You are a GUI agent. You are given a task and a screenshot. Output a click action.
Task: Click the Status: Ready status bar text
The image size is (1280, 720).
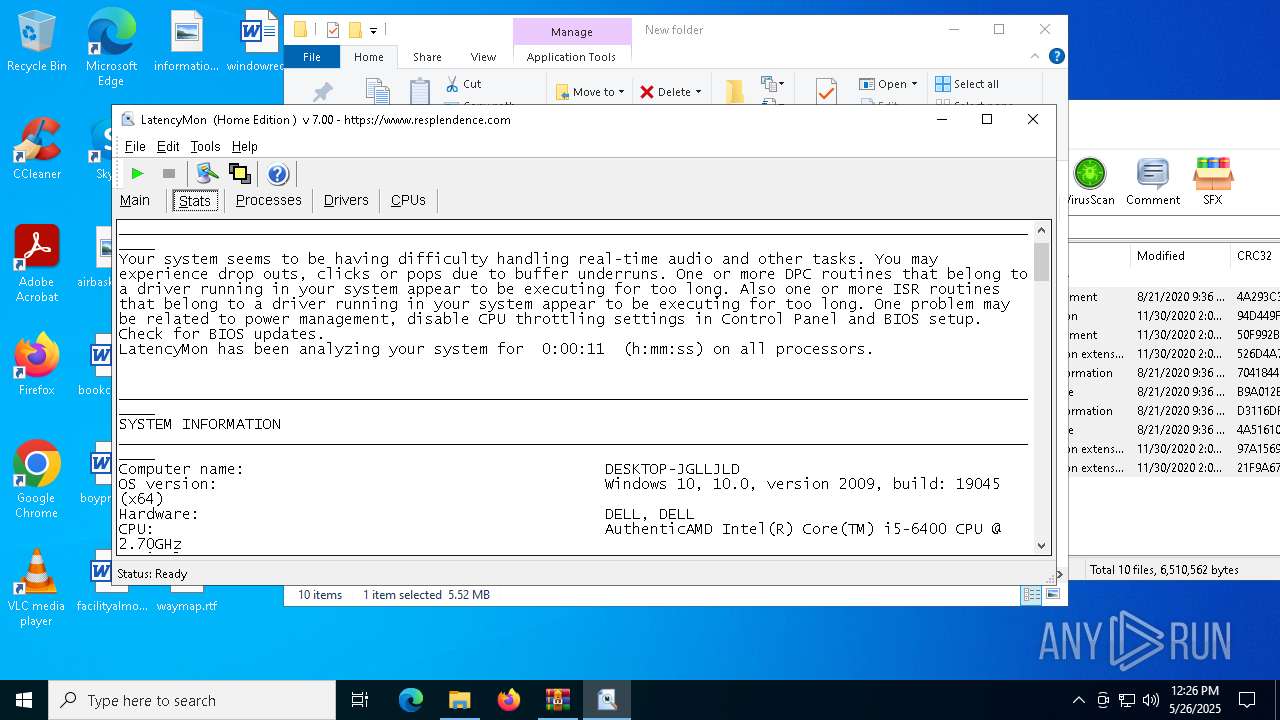tap(152, 574)
